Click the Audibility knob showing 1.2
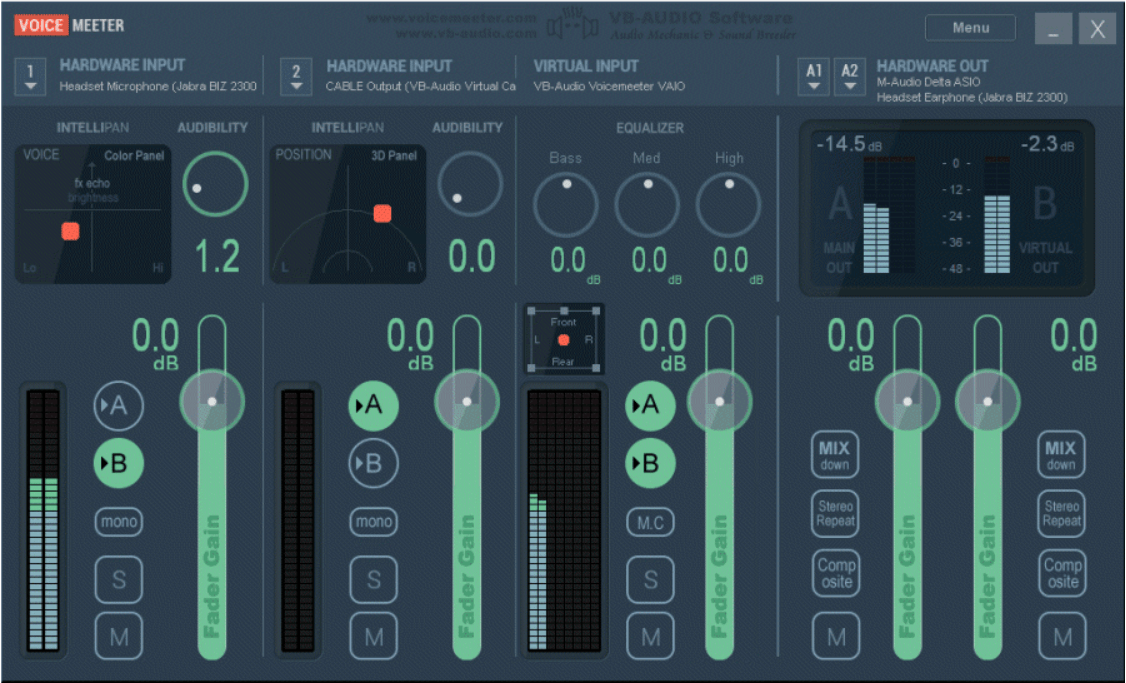This screenshot has height=683, width=1126. pyautogui.click(x=215, y=184)
